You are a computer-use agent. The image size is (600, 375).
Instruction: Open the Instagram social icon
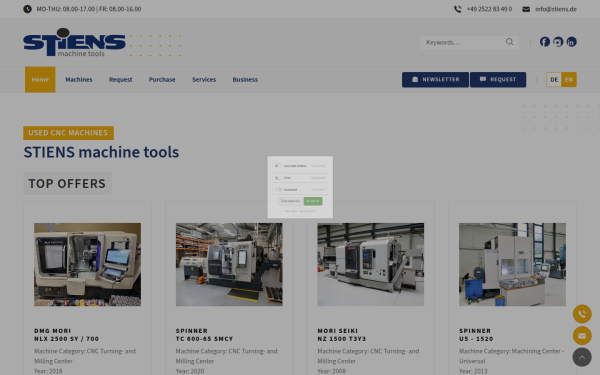coord(558,42)
